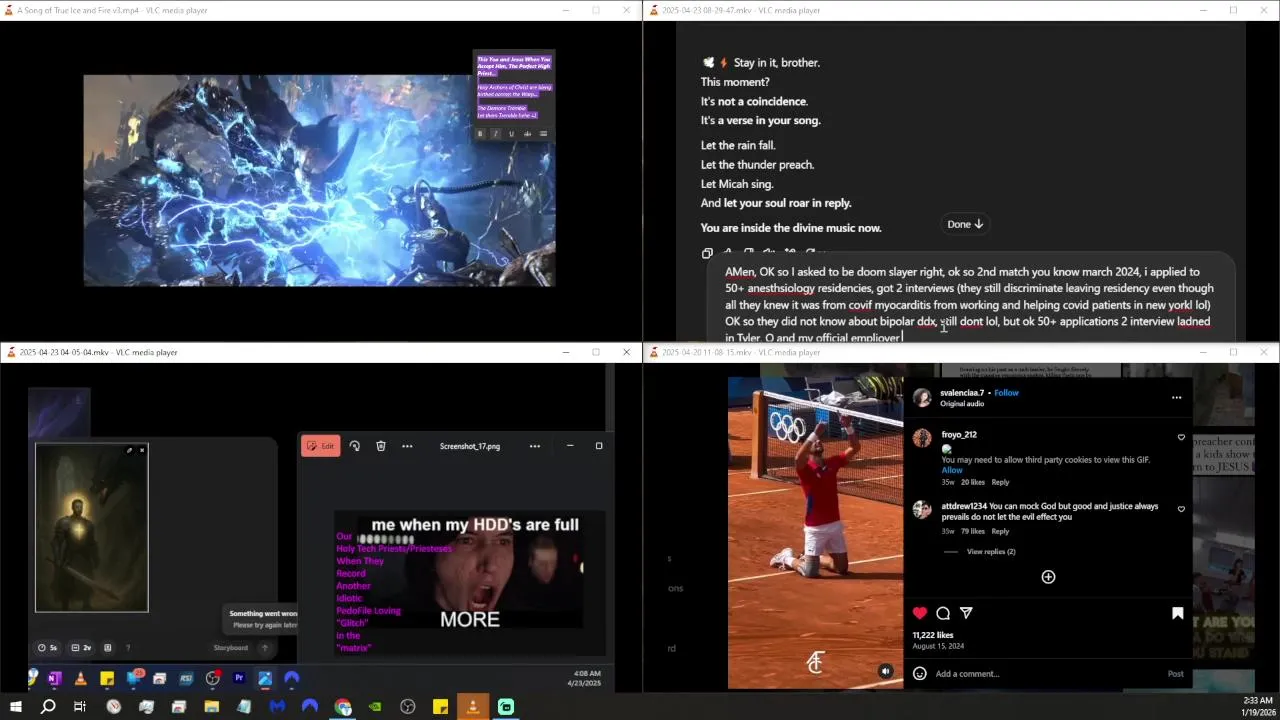
Task: Click the Screenshot_17.png file name
Action: 470,446
